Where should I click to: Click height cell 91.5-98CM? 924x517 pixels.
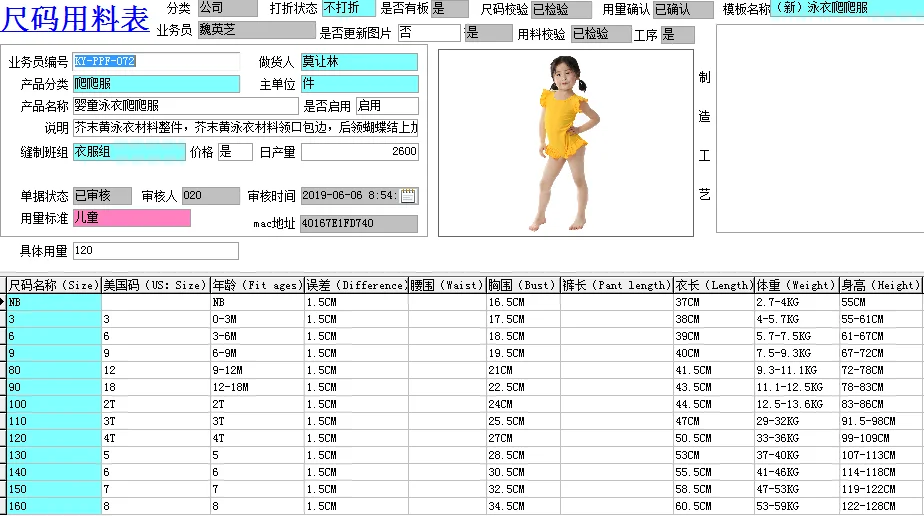[880, 421]
